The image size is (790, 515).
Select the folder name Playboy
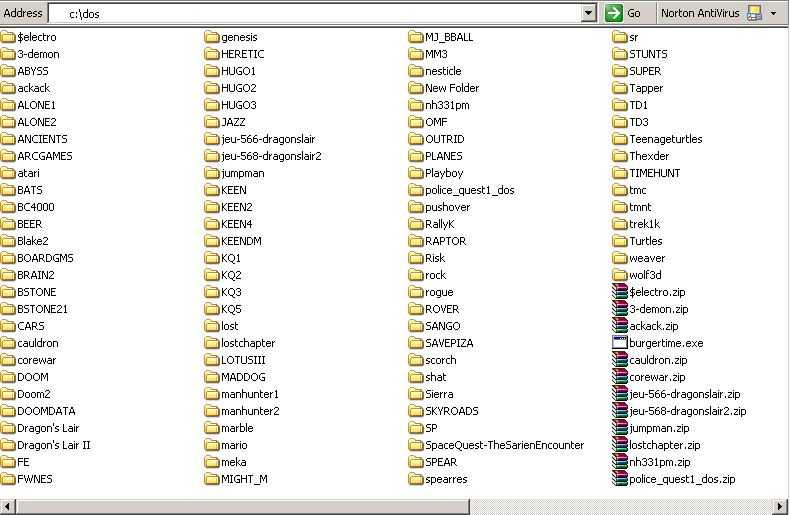[x=444, y=173]
